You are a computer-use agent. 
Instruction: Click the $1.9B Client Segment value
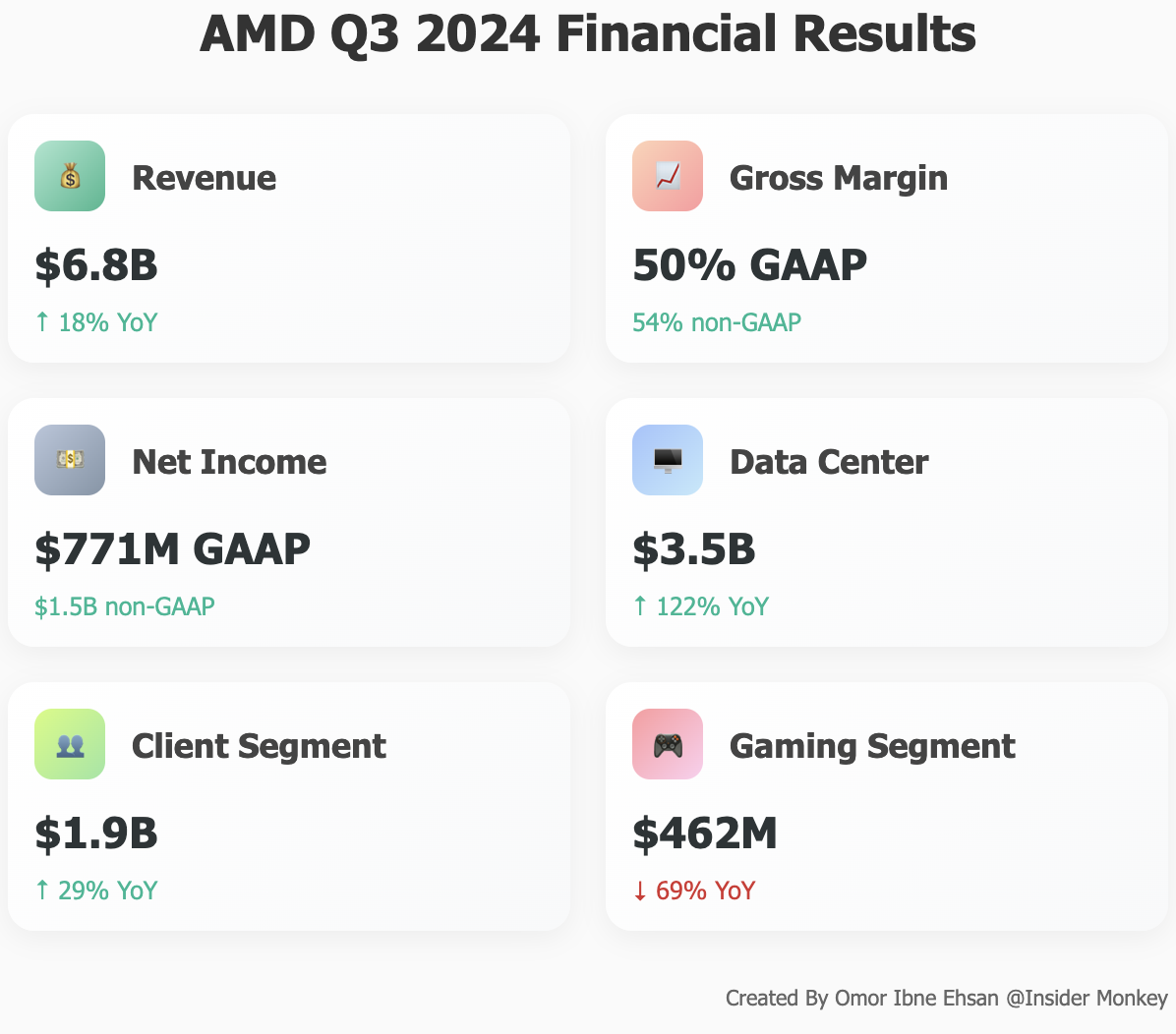point(96,833)
